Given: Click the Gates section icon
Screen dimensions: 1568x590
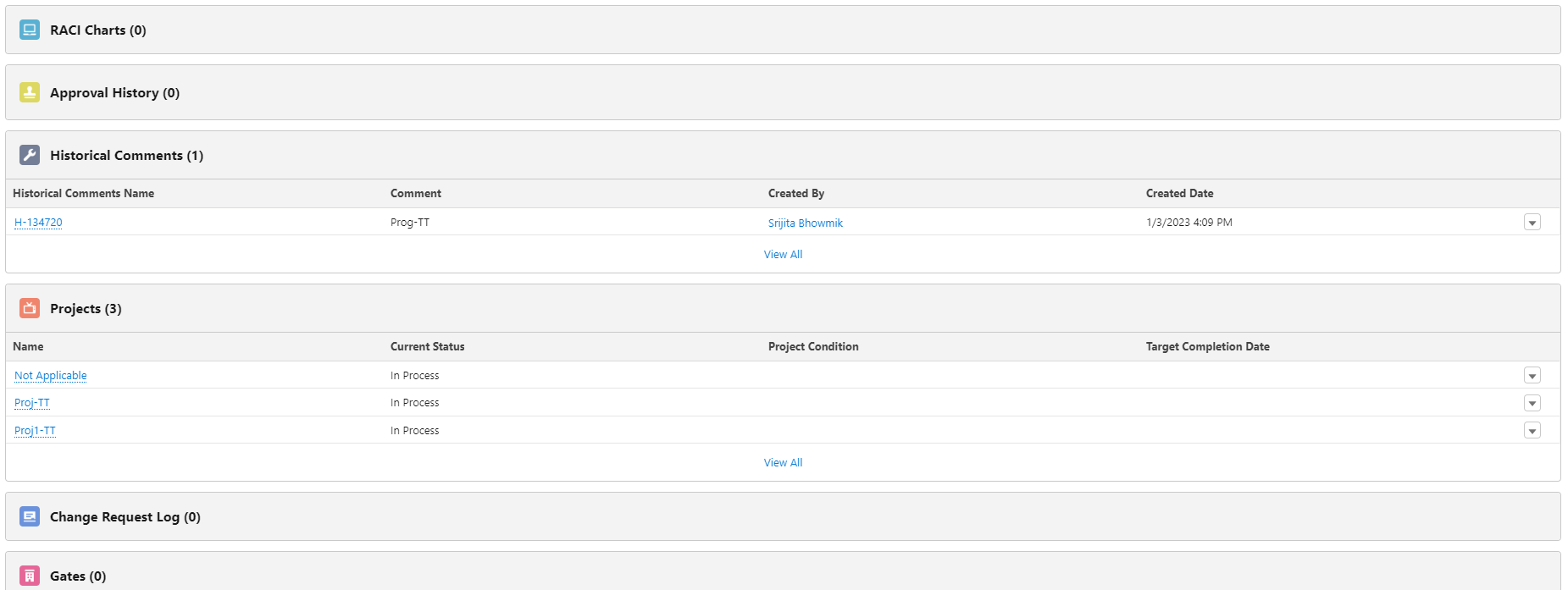Looking at the screenshot, I should [30, 576].
